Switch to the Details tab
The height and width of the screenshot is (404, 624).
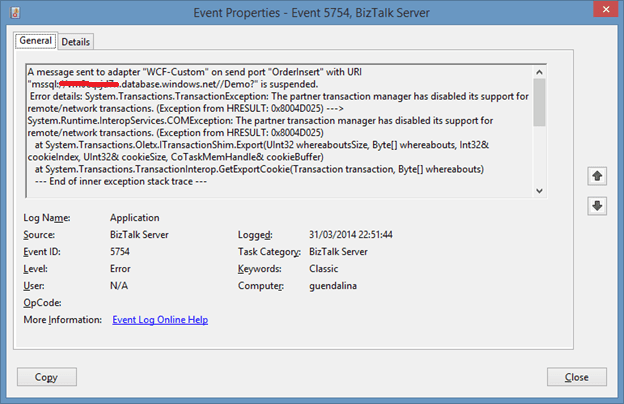[76, 42]
